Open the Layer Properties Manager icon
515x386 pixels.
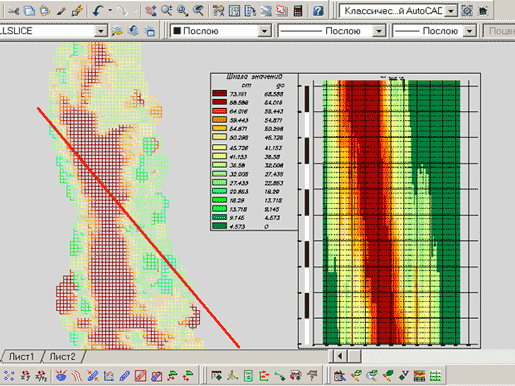pyautogui.click(x=116, y=31)
